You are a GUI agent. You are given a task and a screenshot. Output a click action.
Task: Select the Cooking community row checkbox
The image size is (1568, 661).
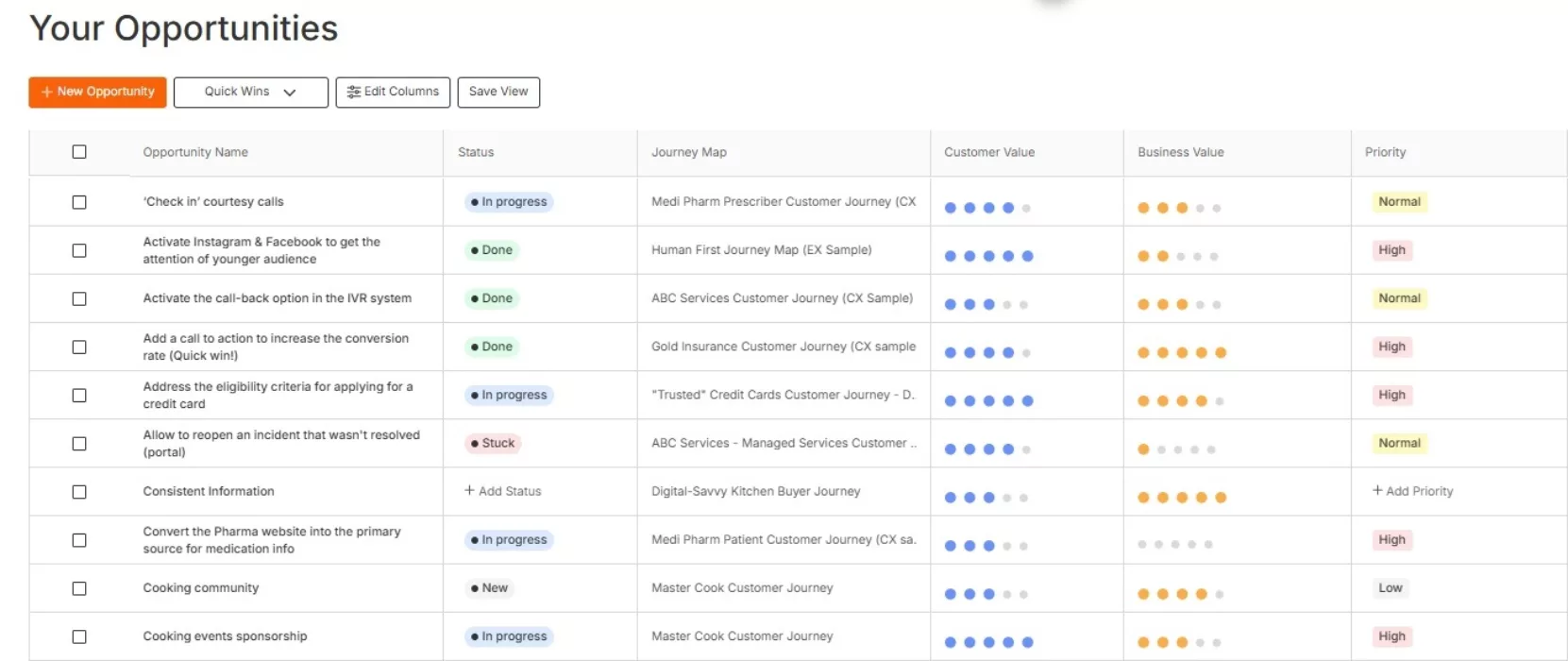[x=79, y=588]
